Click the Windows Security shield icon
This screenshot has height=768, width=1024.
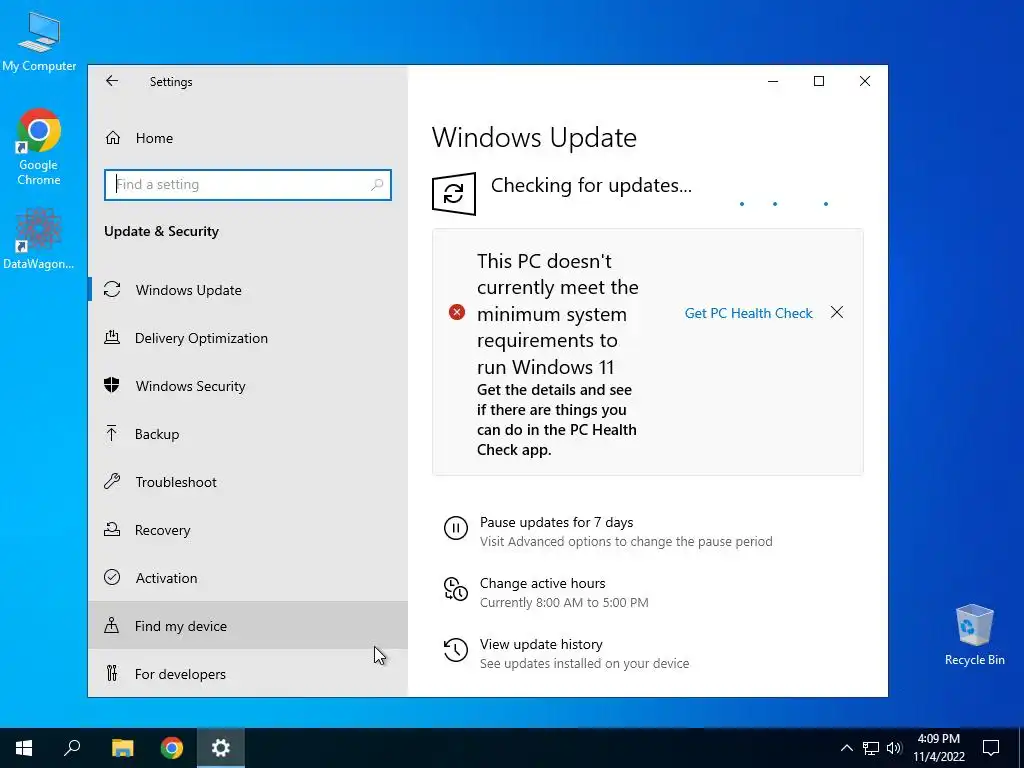coord(112,385)
